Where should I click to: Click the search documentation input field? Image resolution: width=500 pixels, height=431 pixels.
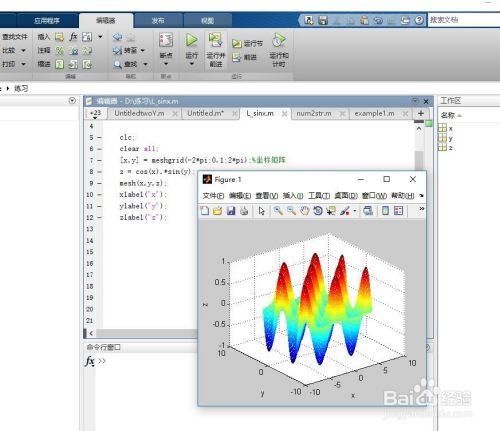point(463,20)
